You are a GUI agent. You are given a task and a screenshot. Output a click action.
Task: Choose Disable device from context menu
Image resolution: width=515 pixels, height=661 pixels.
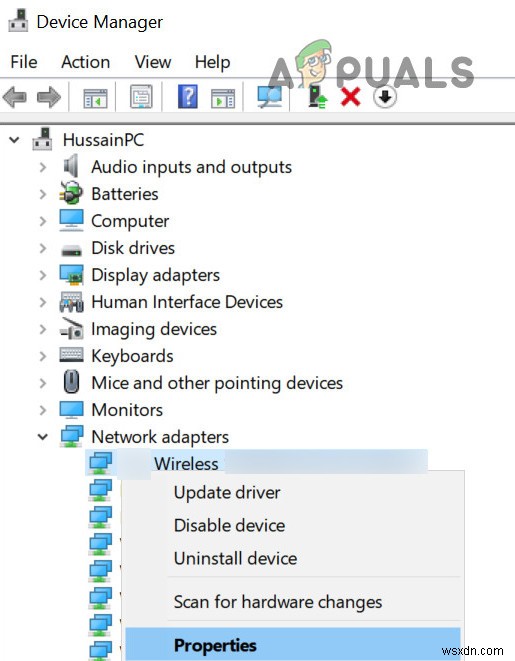[230, 525]
